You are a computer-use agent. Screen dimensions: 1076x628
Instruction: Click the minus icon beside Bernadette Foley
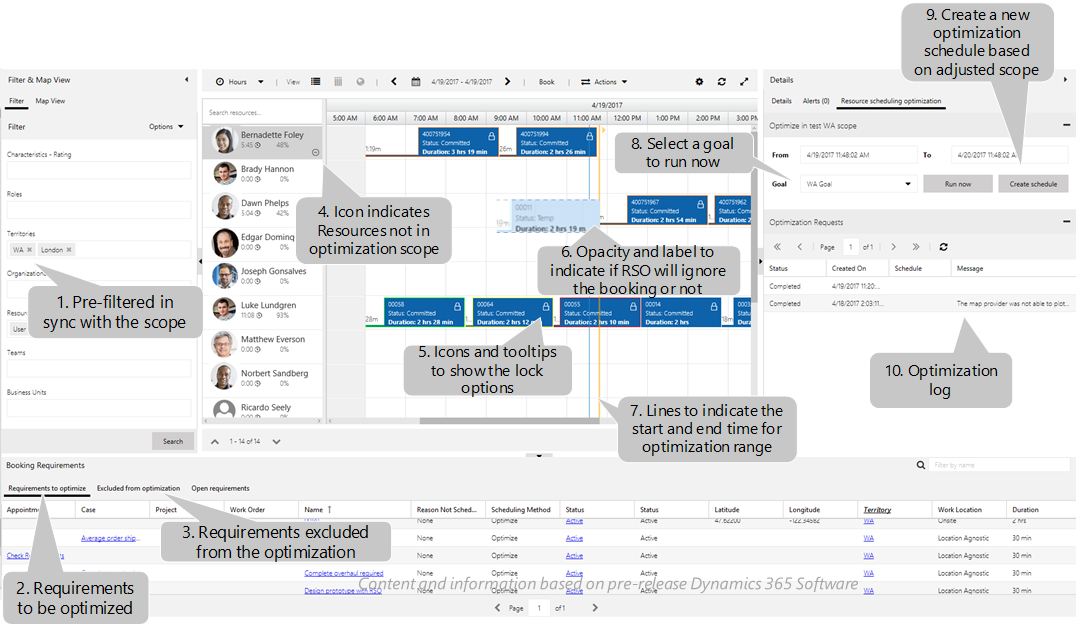[x=314, y=152]
